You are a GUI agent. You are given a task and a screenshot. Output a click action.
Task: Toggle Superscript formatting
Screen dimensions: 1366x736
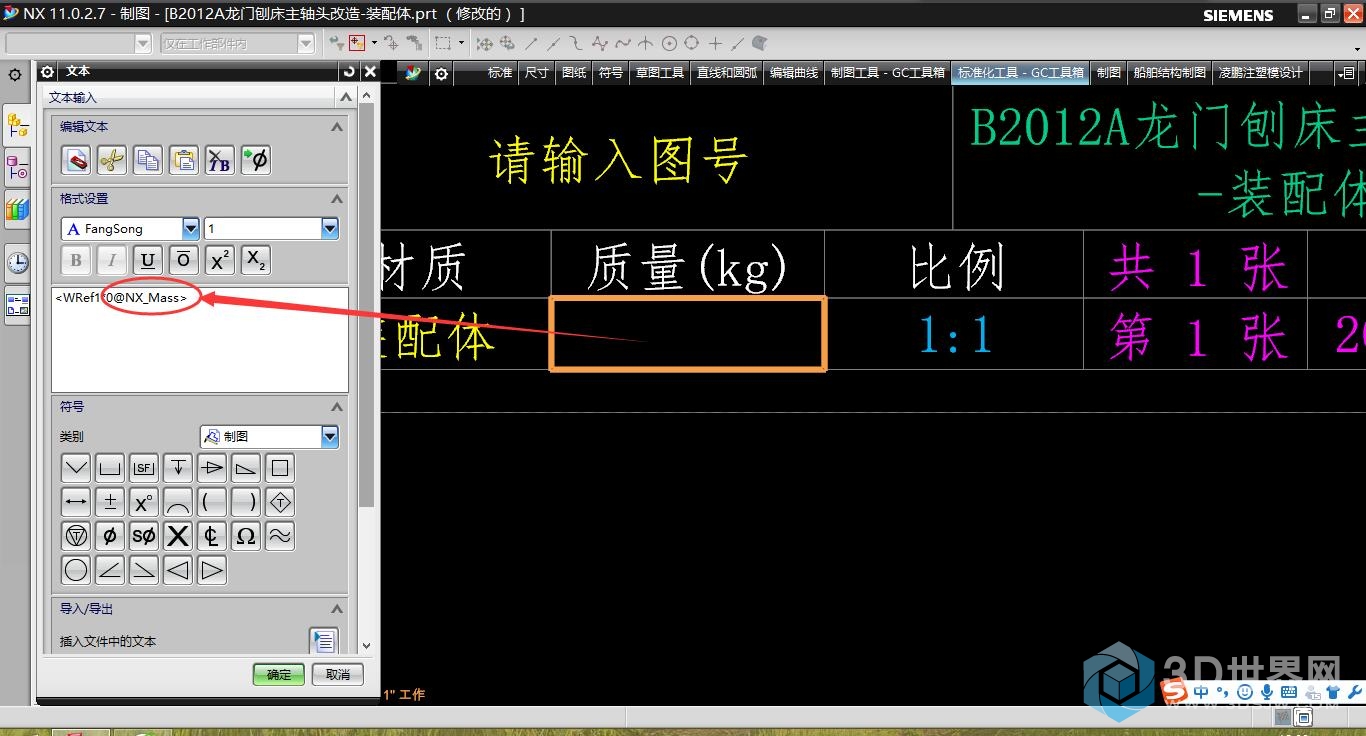pyautogui.click(x=220, y=261)
